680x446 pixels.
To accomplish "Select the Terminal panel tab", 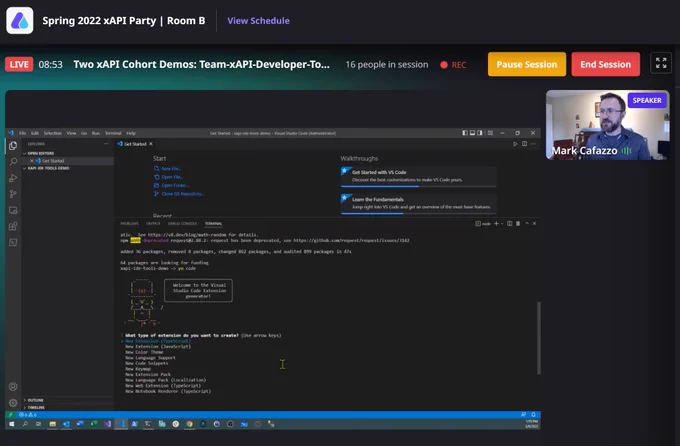I will coord(213,223).
